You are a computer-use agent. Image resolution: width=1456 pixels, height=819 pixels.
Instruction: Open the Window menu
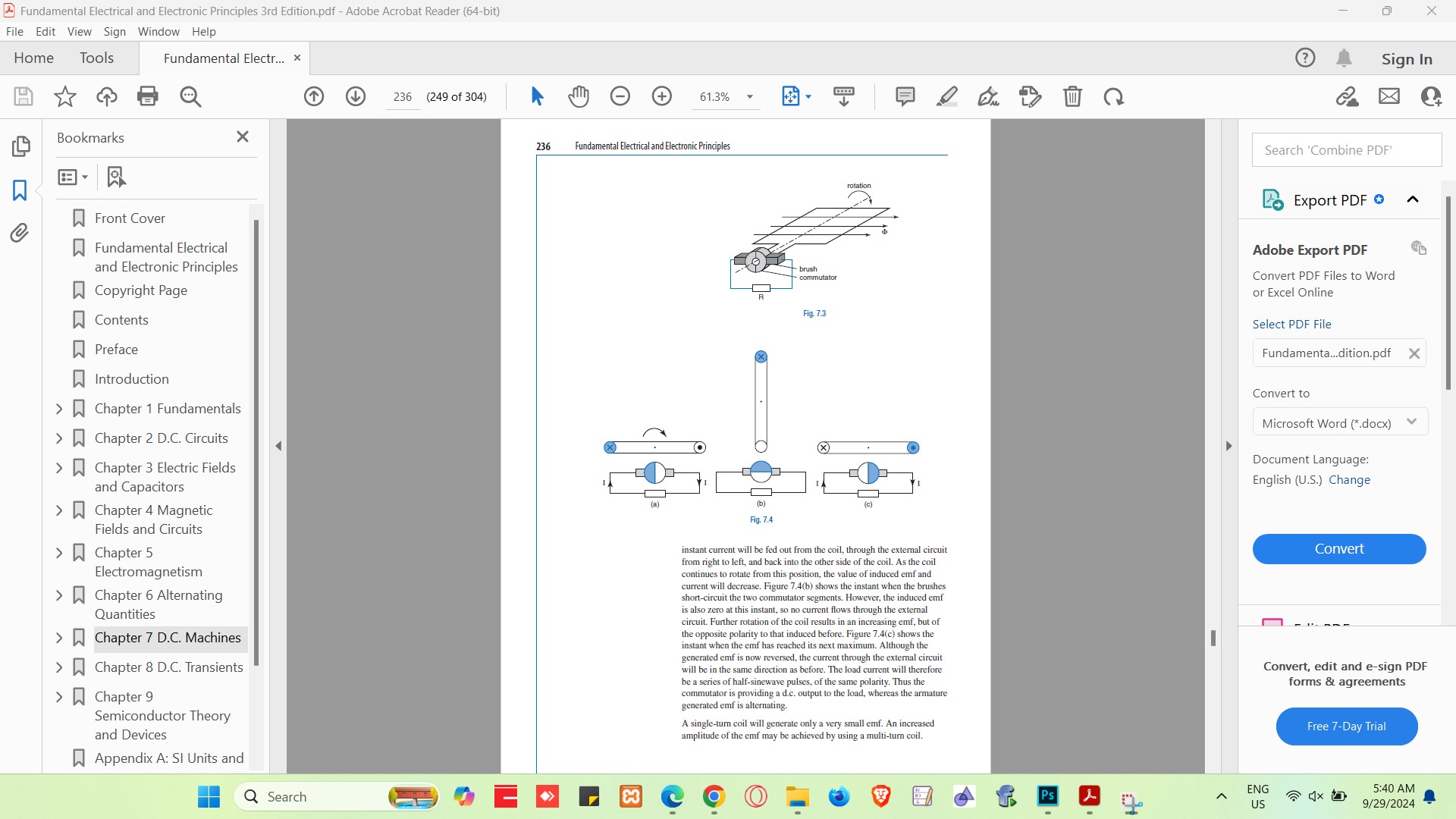pos(158,32)
